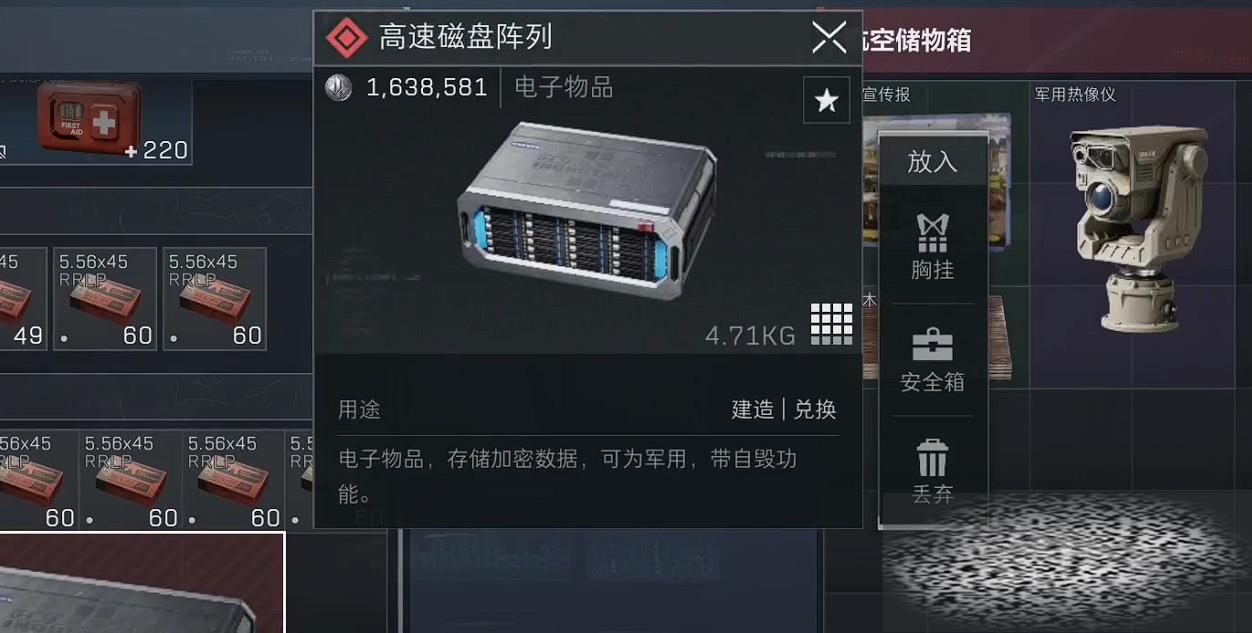Click the coin value icon beside 1,638,581
Viewport: 1252px width, 633px height.
point(339,88)
